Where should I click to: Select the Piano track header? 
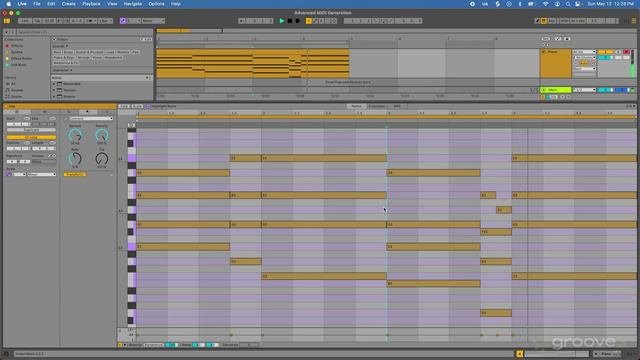[556, 63]
